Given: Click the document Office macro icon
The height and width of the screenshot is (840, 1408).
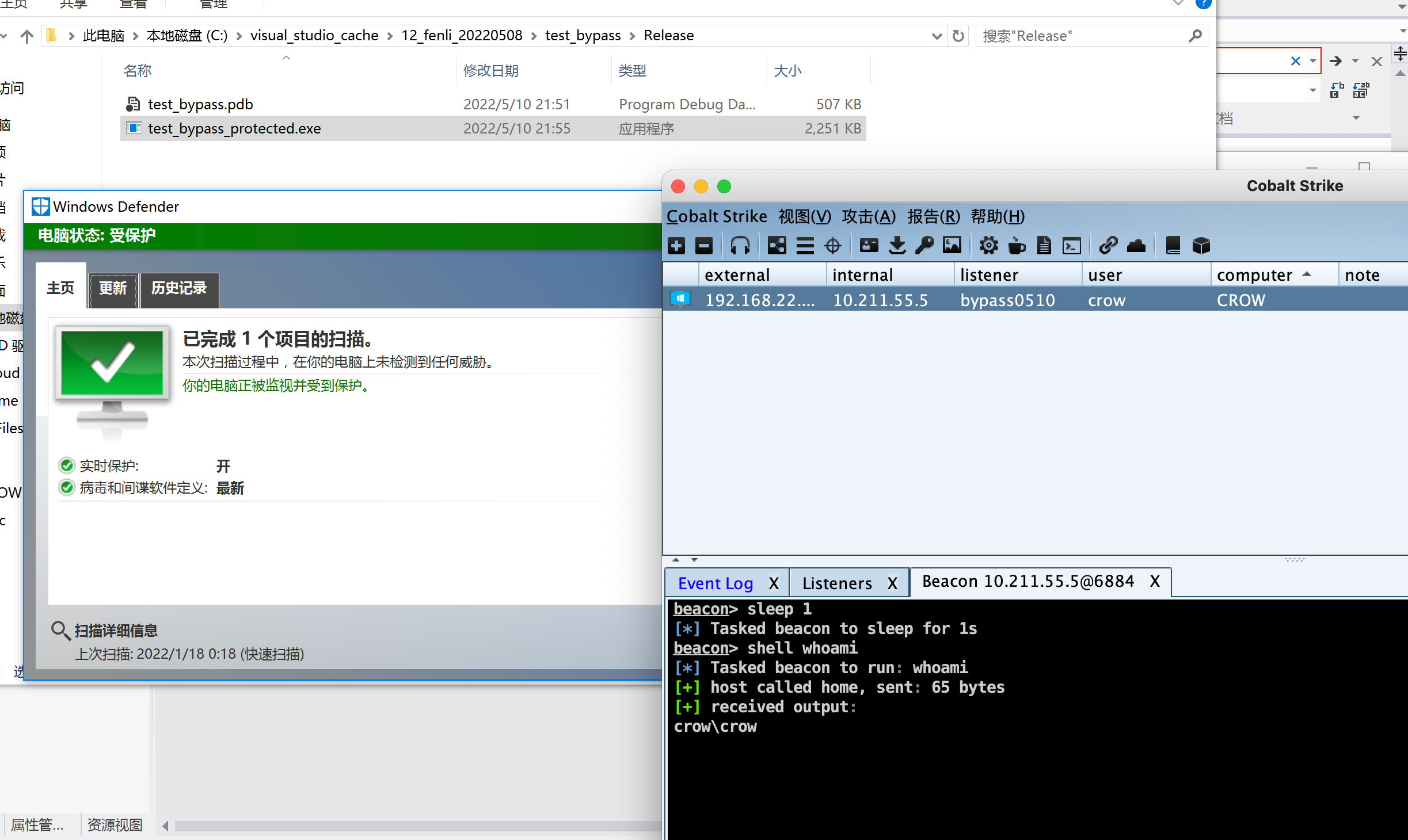Looking at the screenshot, I should click(1044, 246).
